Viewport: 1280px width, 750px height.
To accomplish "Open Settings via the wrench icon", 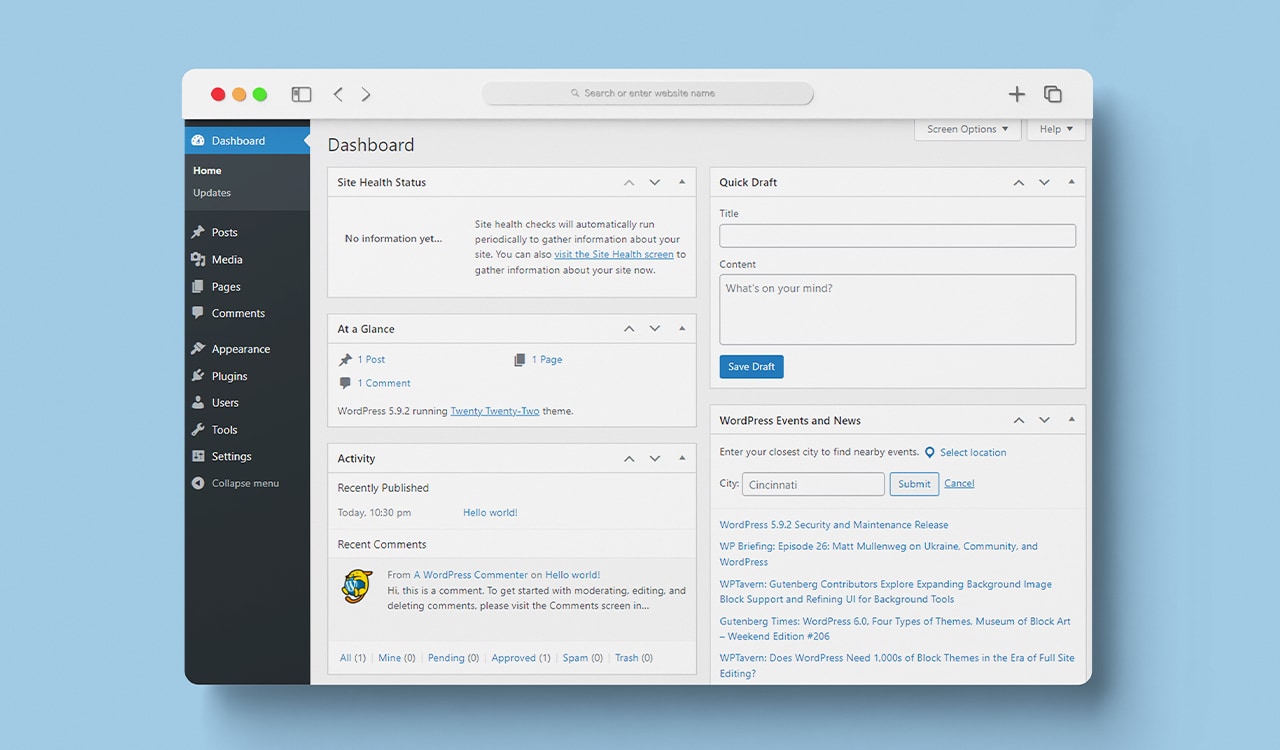I will (x=200, y=456).
